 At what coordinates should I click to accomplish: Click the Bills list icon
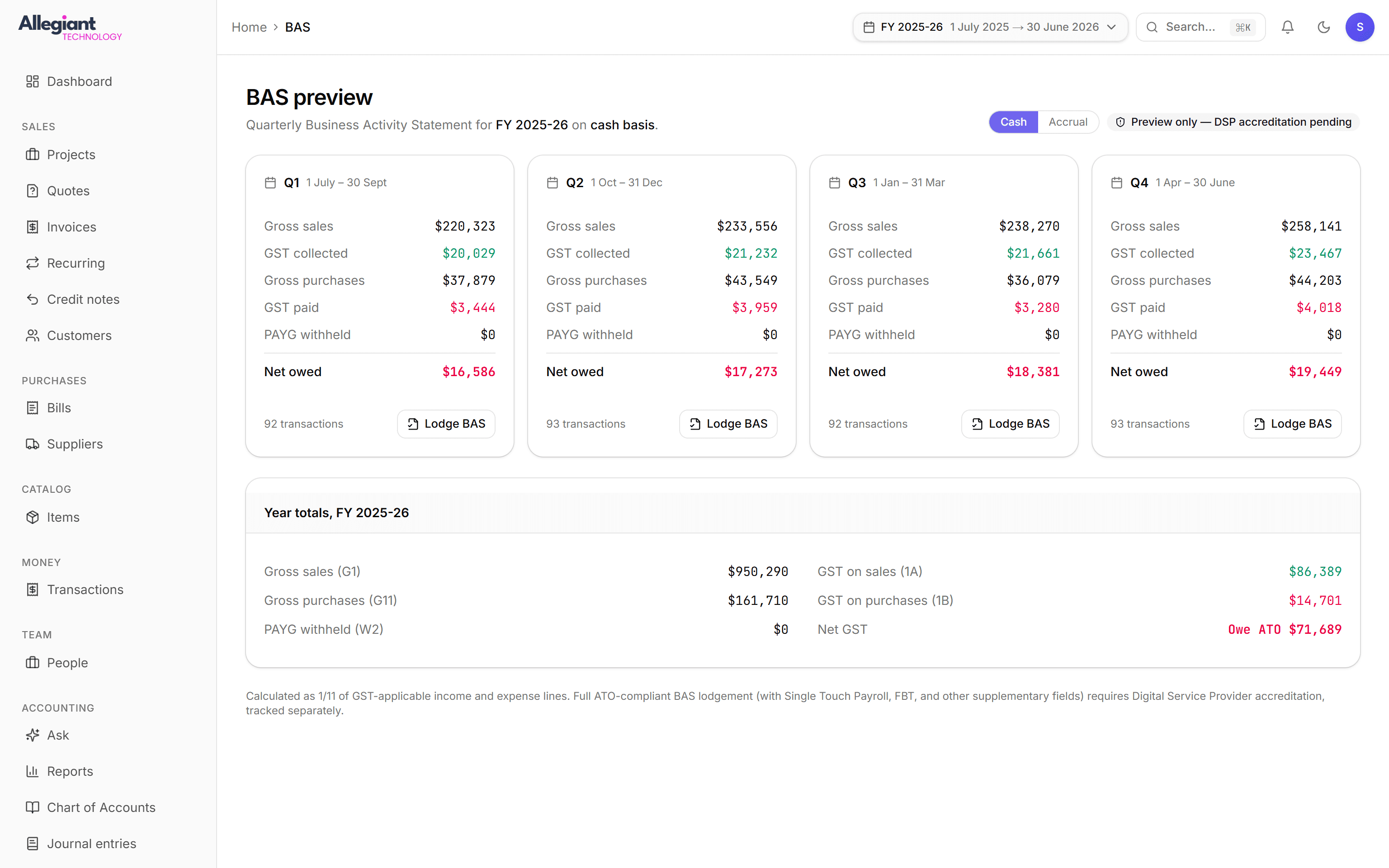[x=32, y=408]
